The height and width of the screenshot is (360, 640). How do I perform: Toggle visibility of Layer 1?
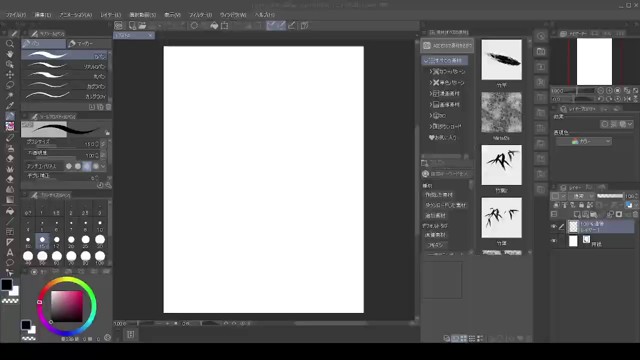coord(554,227)
